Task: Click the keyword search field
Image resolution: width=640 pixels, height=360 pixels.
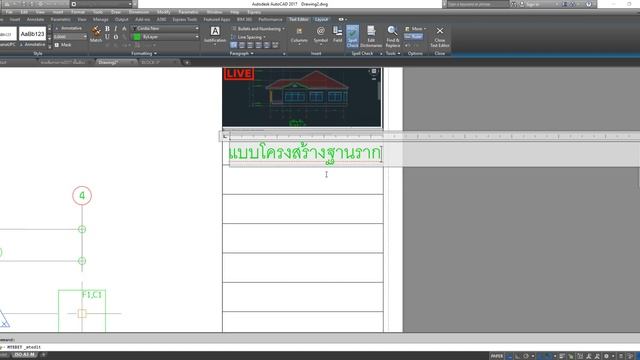Action: 477,4
